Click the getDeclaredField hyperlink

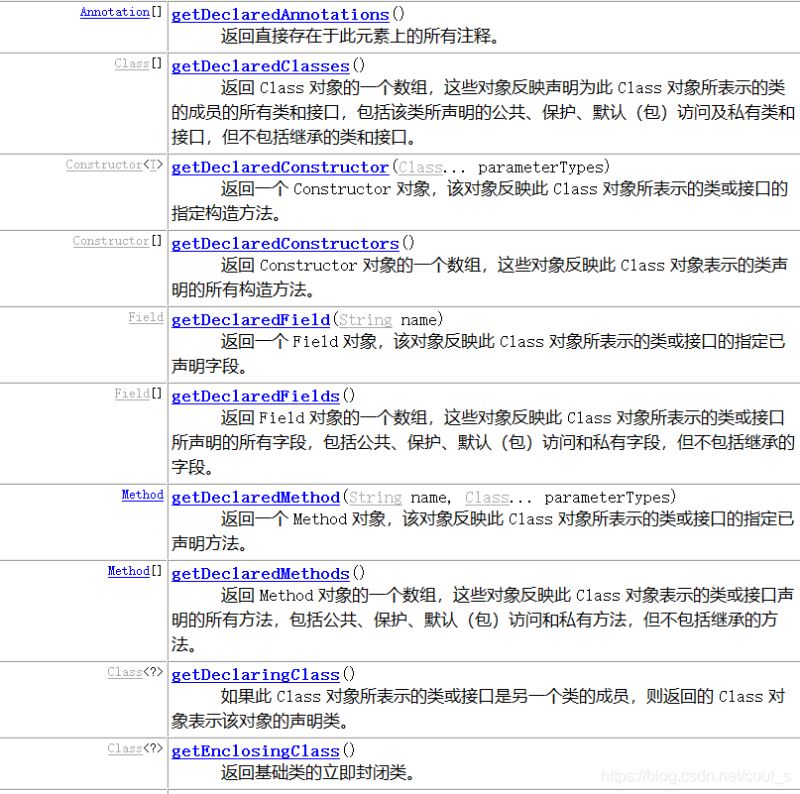click(x=248, y=319)
